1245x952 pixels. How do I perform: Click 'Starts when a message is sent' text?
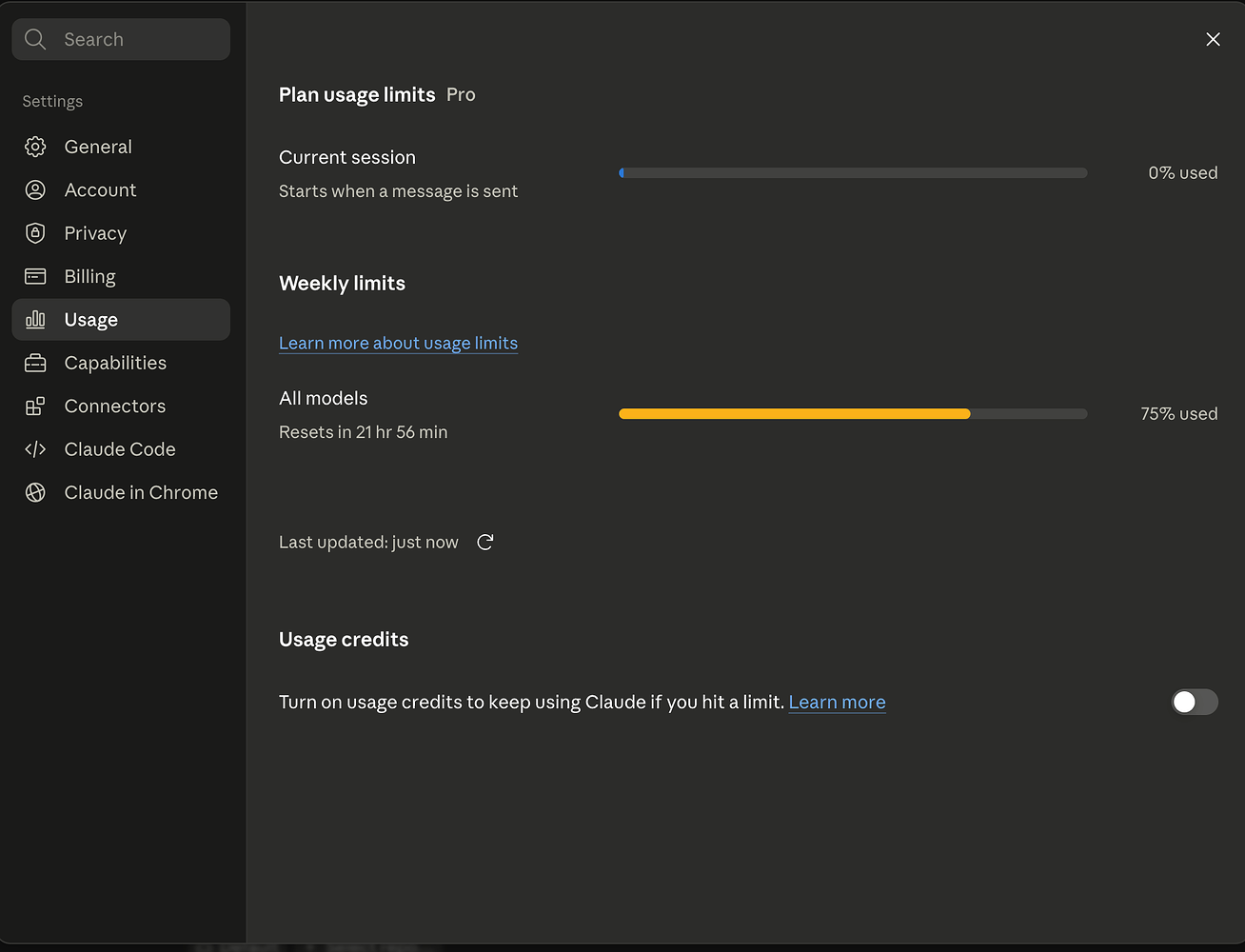click(398, 191)
